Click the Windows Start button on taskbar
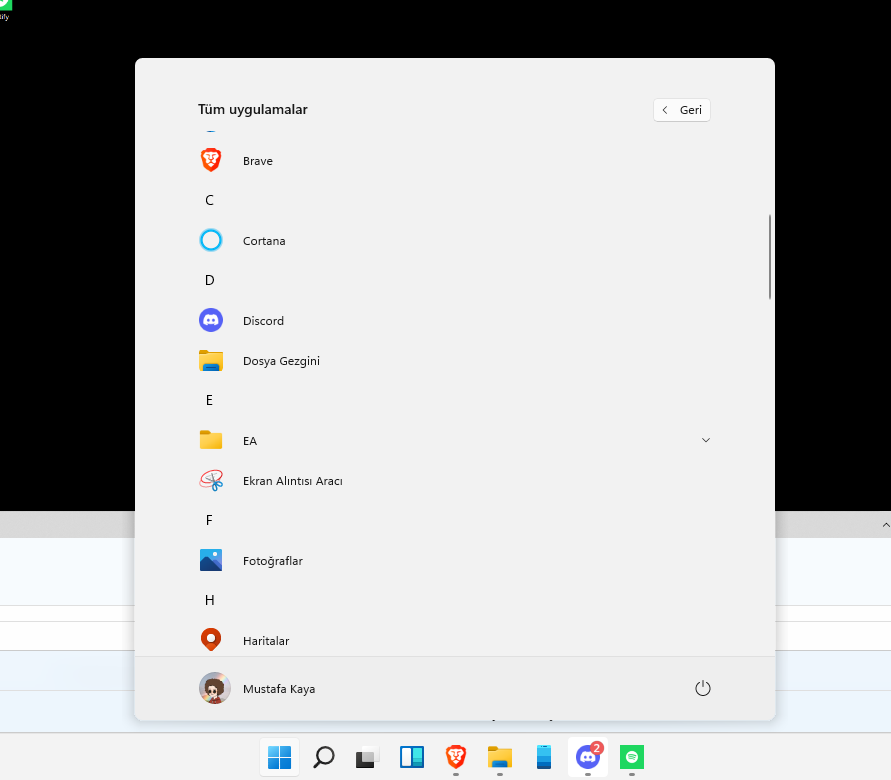 (x=280, y=757)
